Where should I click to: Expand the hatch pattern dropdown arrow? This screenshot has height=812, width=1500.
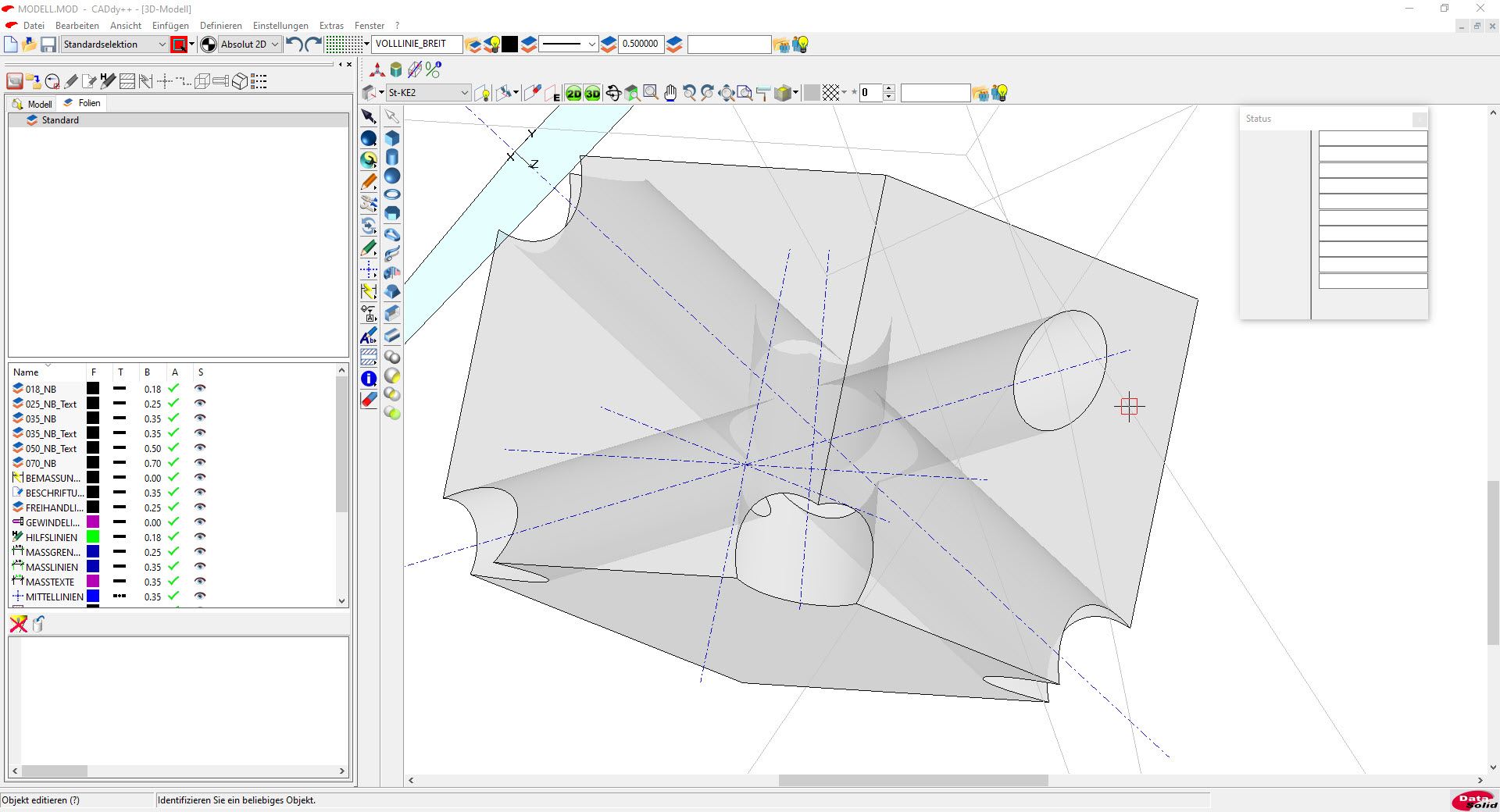click(x=845, y=93)
